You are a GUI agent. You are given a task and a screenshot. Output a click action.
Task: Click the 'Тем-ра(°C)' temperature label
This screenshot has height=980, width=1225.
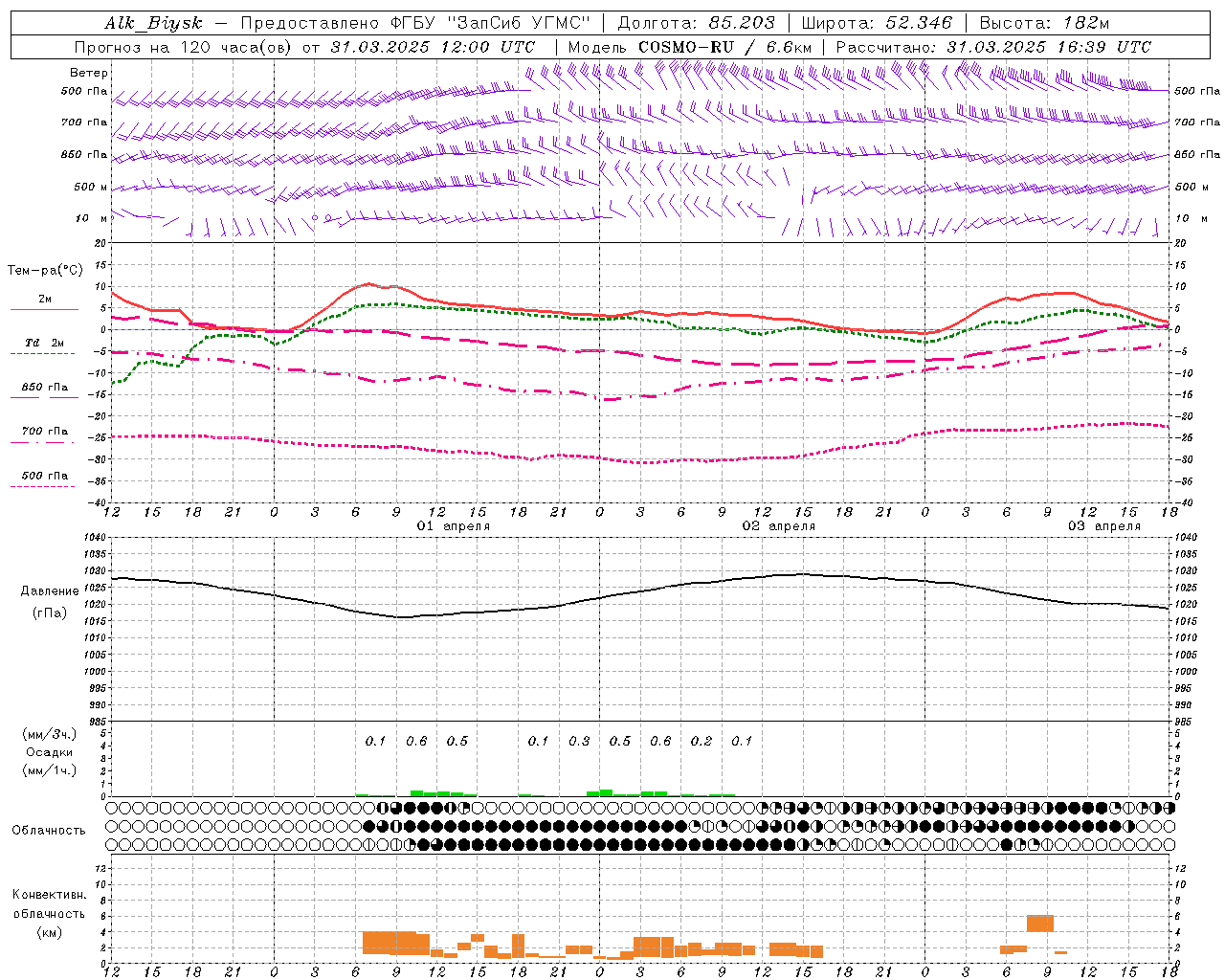45,271
